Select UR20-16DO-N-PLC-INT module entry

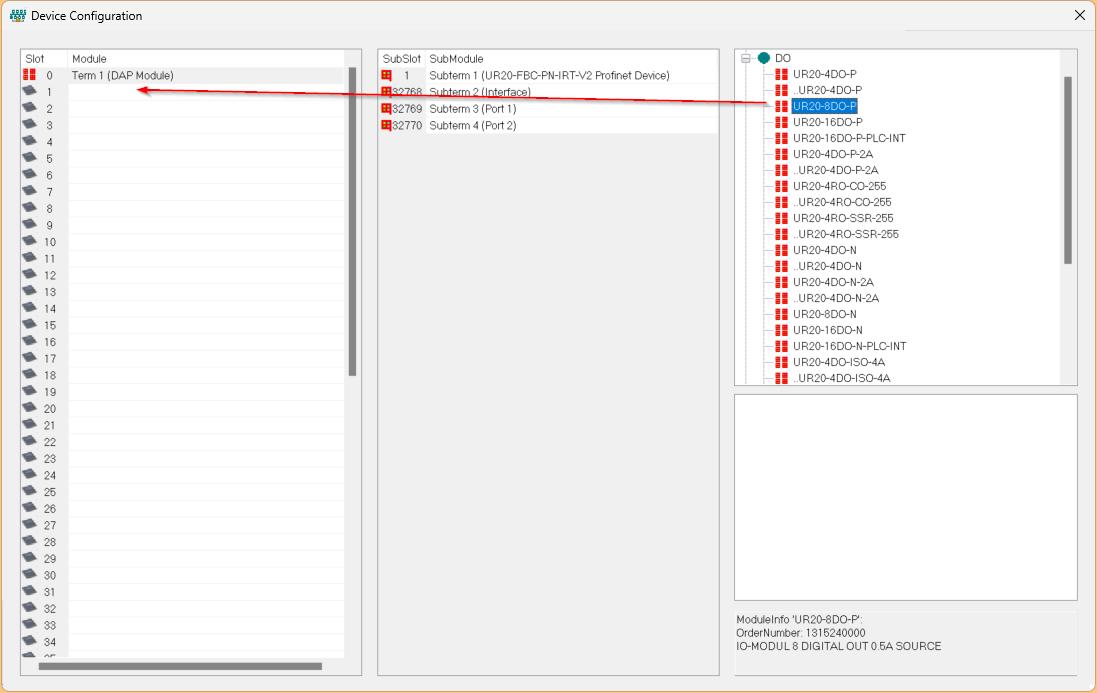[849, 346]
